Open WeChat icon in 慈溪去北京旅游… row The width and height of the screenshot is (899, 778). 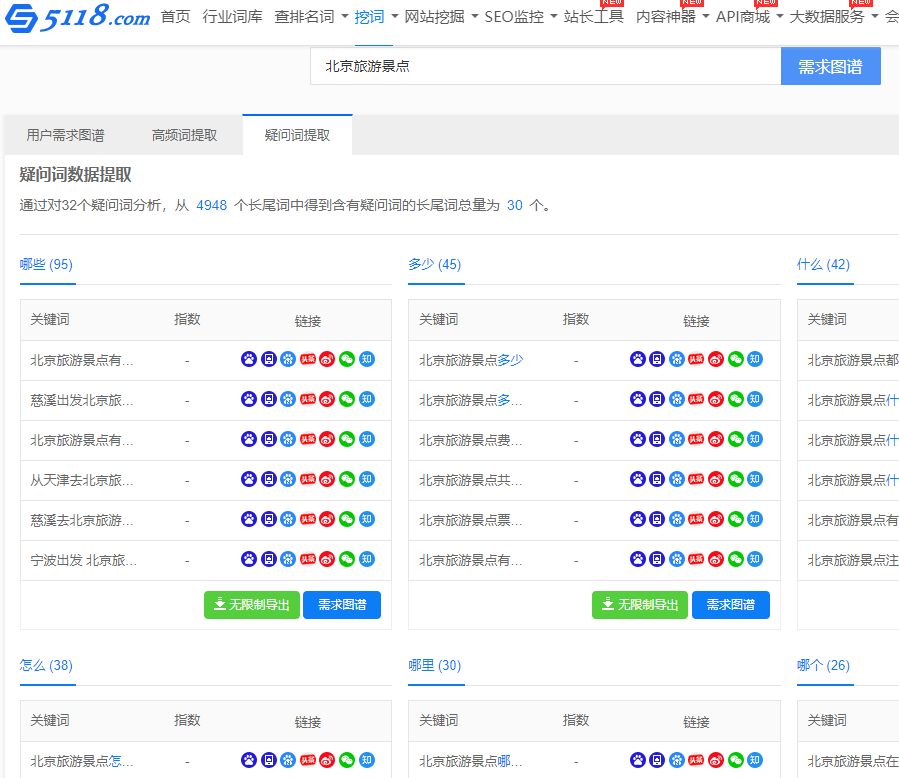coord(347,519)
